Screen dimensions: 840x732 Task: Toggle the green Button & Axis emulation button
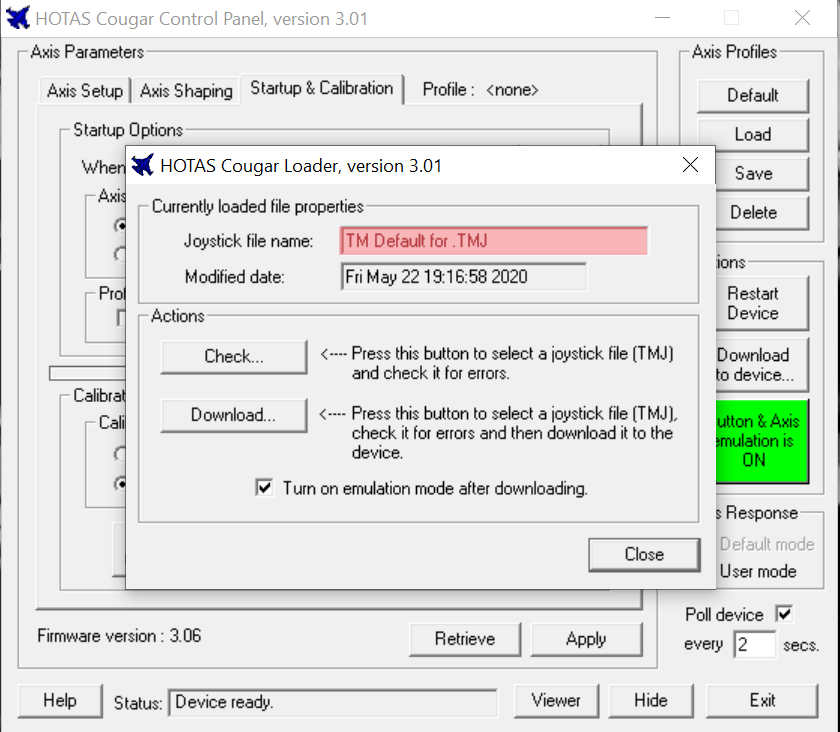point(761,440)
